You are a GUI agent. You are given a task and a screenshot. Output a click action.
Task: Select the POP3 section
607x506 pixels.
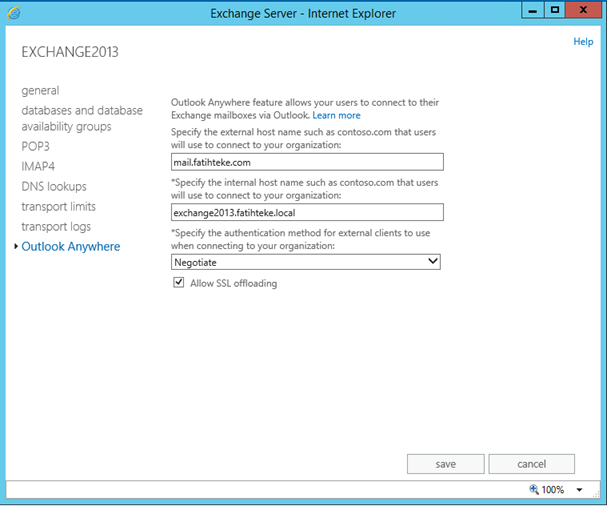pos(36,146)
